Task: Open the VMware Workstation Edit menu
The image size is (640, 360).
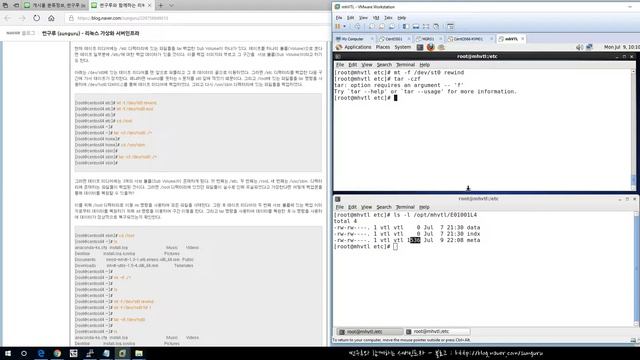Action: pyautogui.click(x=350, y=18)
